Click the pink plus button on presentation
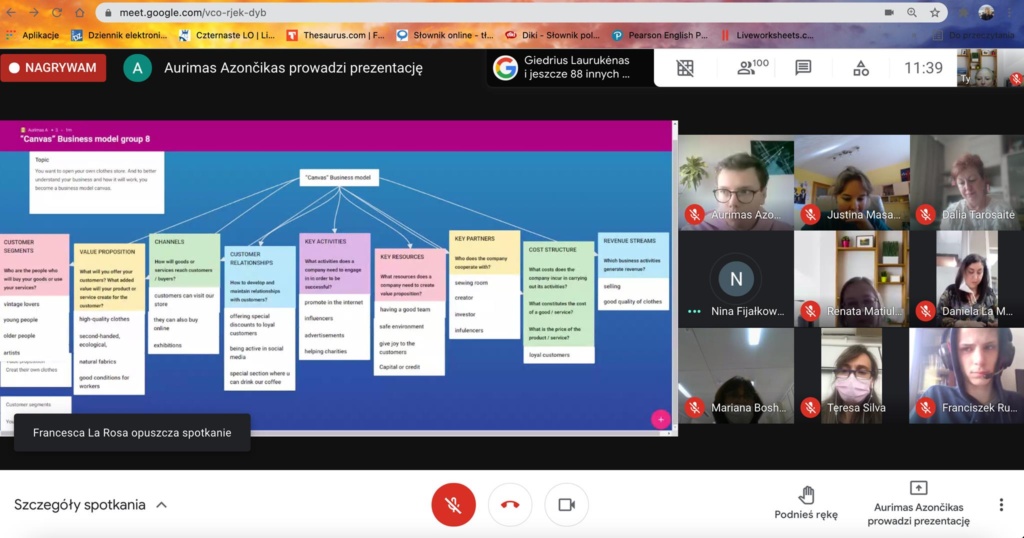 click(660, 419)
